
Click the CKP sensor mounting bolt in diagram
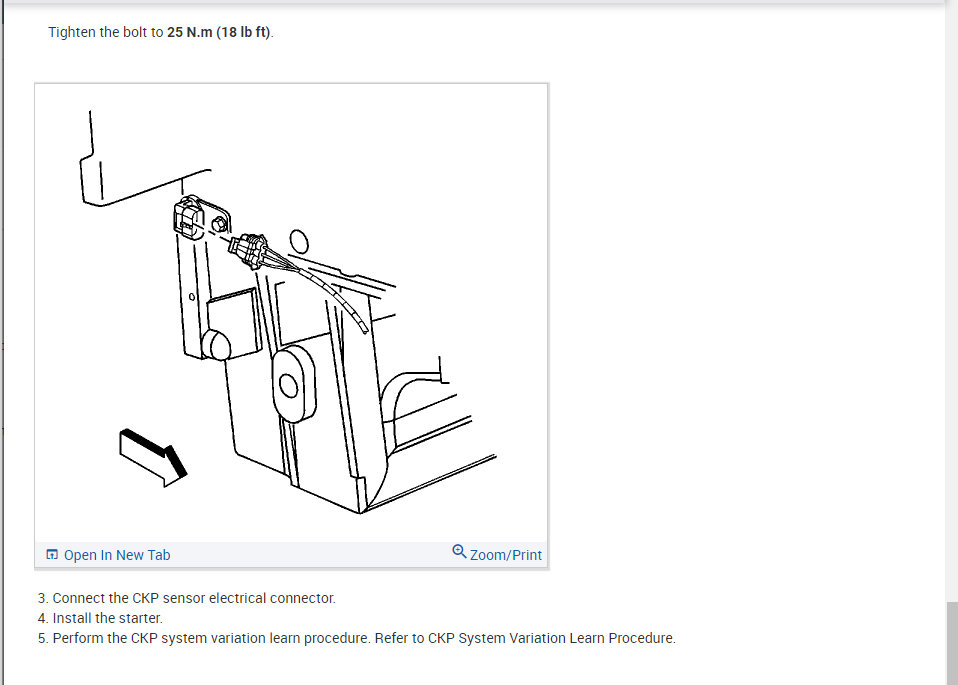point(218,224)
